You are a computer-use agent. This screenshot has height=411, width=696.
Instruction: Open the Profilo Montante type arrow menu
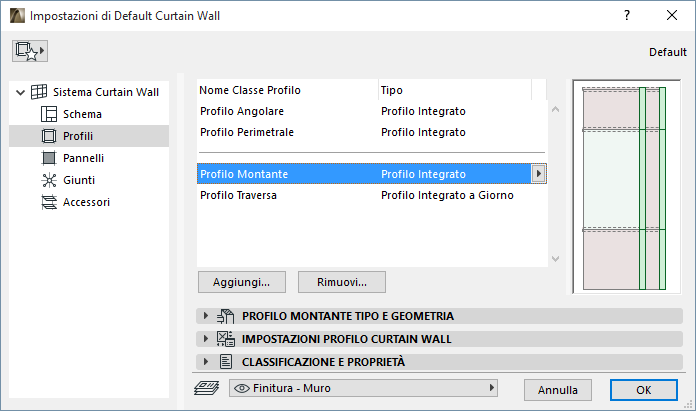tap(539, 174)
